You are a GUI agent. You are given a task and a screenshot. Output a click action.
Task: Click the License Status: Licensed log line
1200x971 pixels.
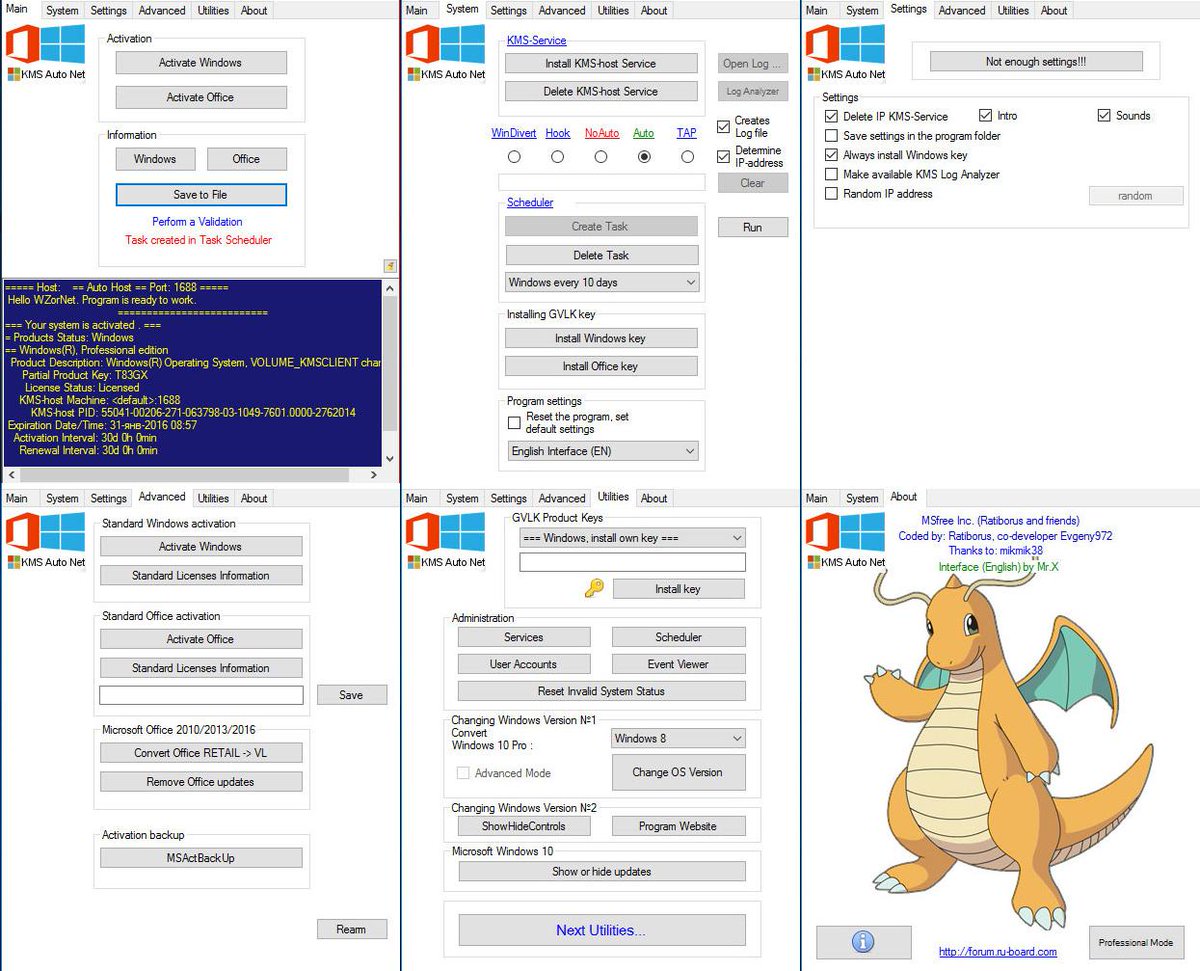pyautogui.click(x=82, y=387)
